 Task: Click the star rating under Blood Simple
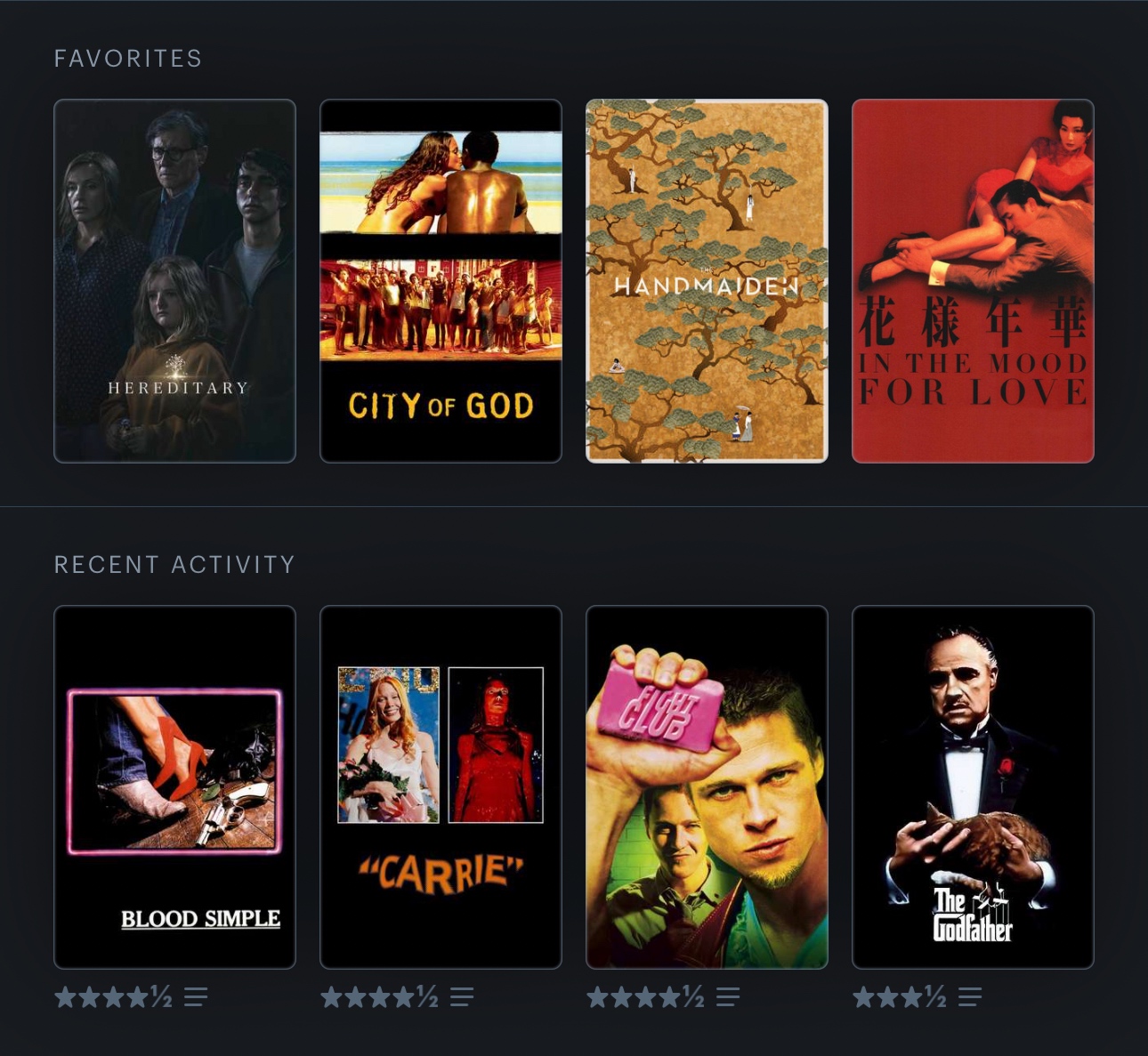click(113, 997)
